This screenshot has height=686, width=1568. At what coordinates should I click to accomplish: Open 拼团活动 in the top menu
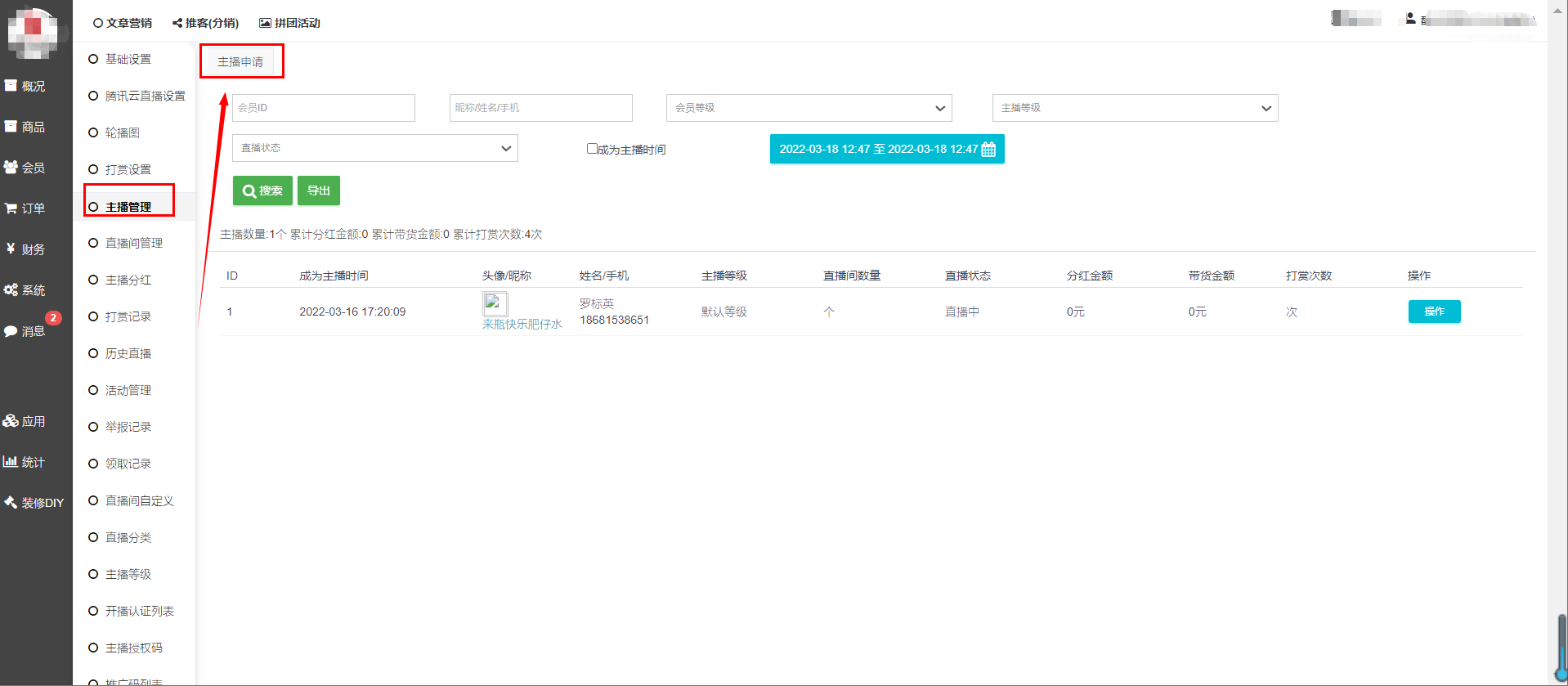click(290, 23)
